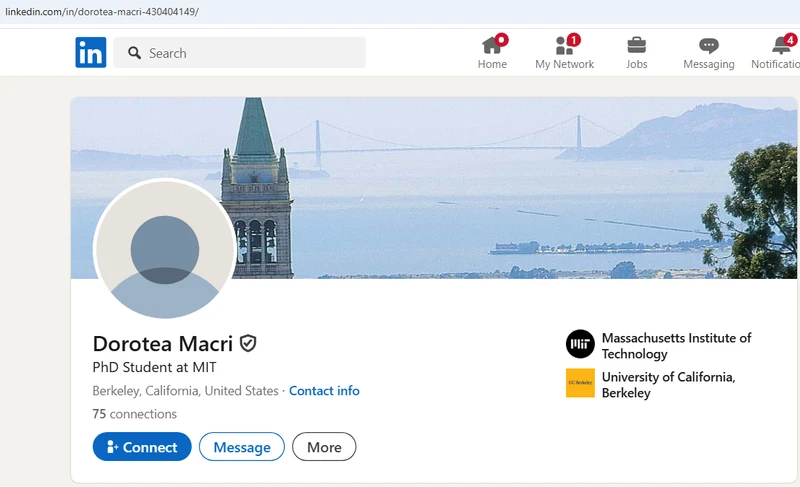Send a Message to Dorotea
The width and height of the screenshot is (800, 487).
coord(242,447)
